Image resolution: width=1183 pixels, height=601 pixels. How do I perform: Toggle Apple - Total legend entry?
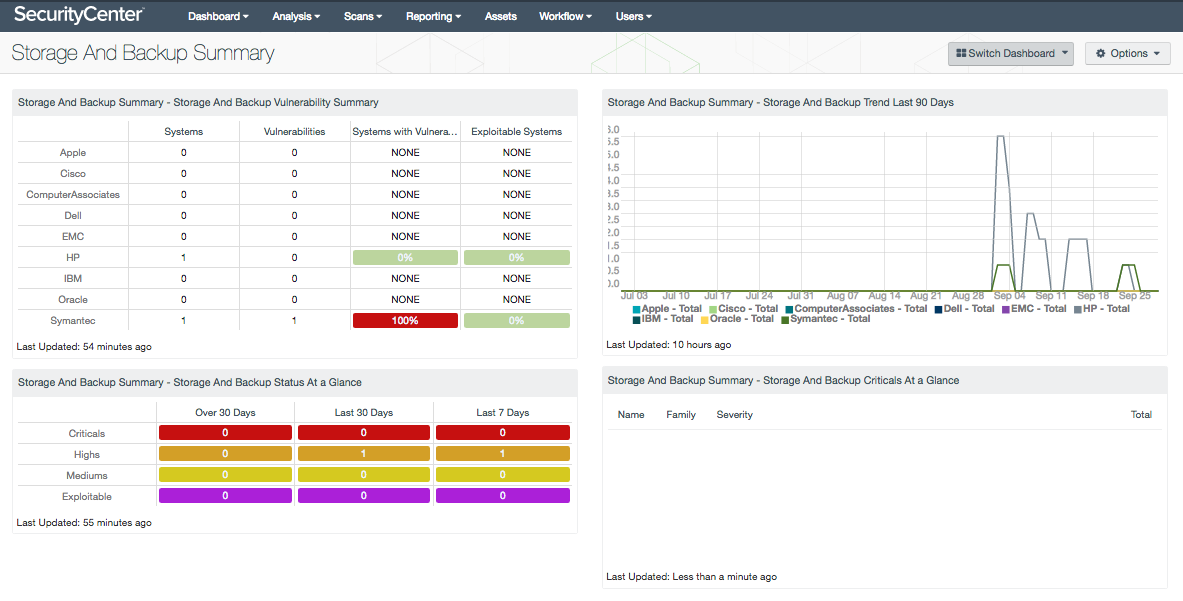tap(667, 308)
